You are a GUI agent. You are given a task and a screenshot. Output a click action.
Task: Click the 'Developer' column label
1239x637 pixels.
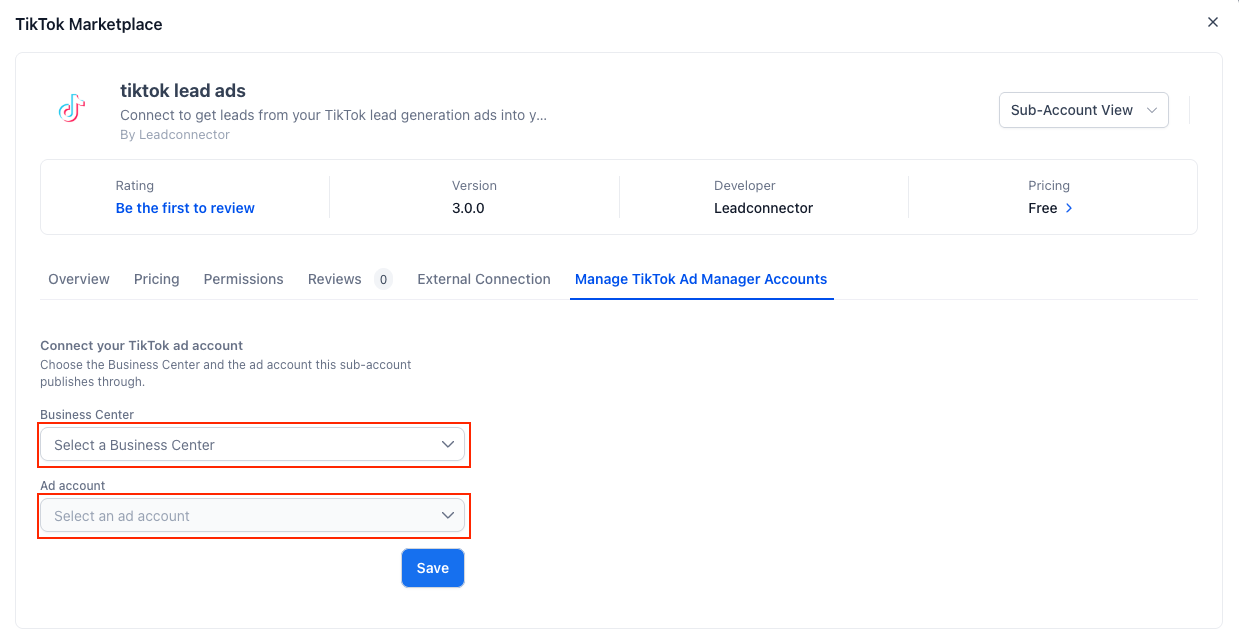[745, 185]
